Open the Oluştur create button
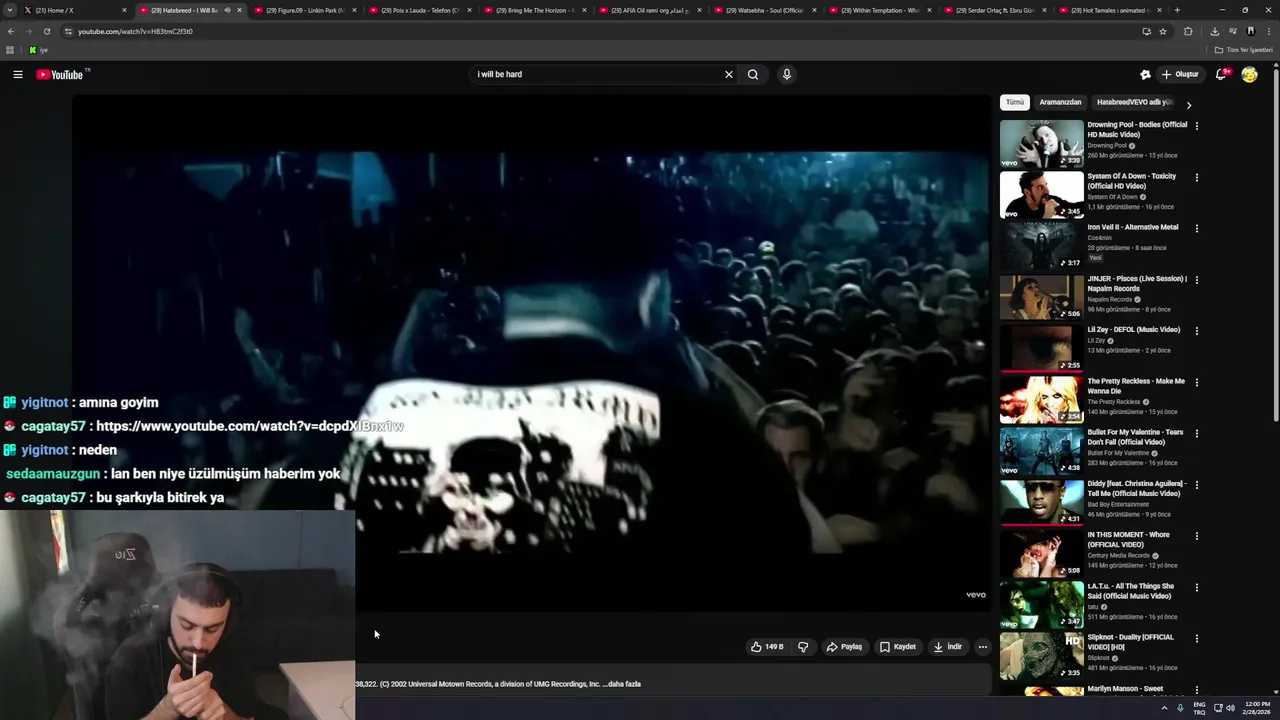The width and height of the screenshot is (1280, 720). [x=1180, y=74]
